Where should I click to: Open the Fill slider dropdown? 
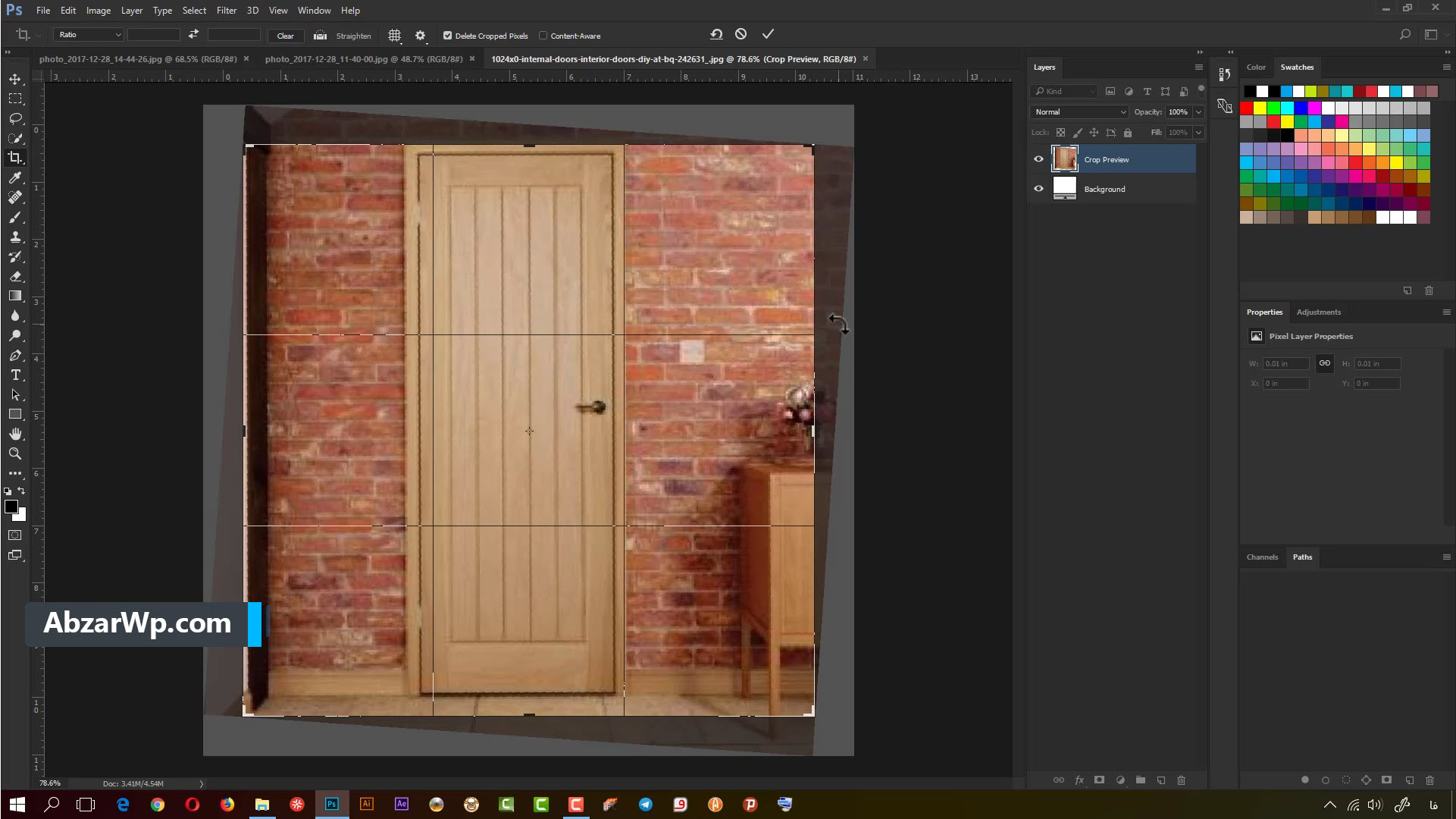coord(1198,133)
